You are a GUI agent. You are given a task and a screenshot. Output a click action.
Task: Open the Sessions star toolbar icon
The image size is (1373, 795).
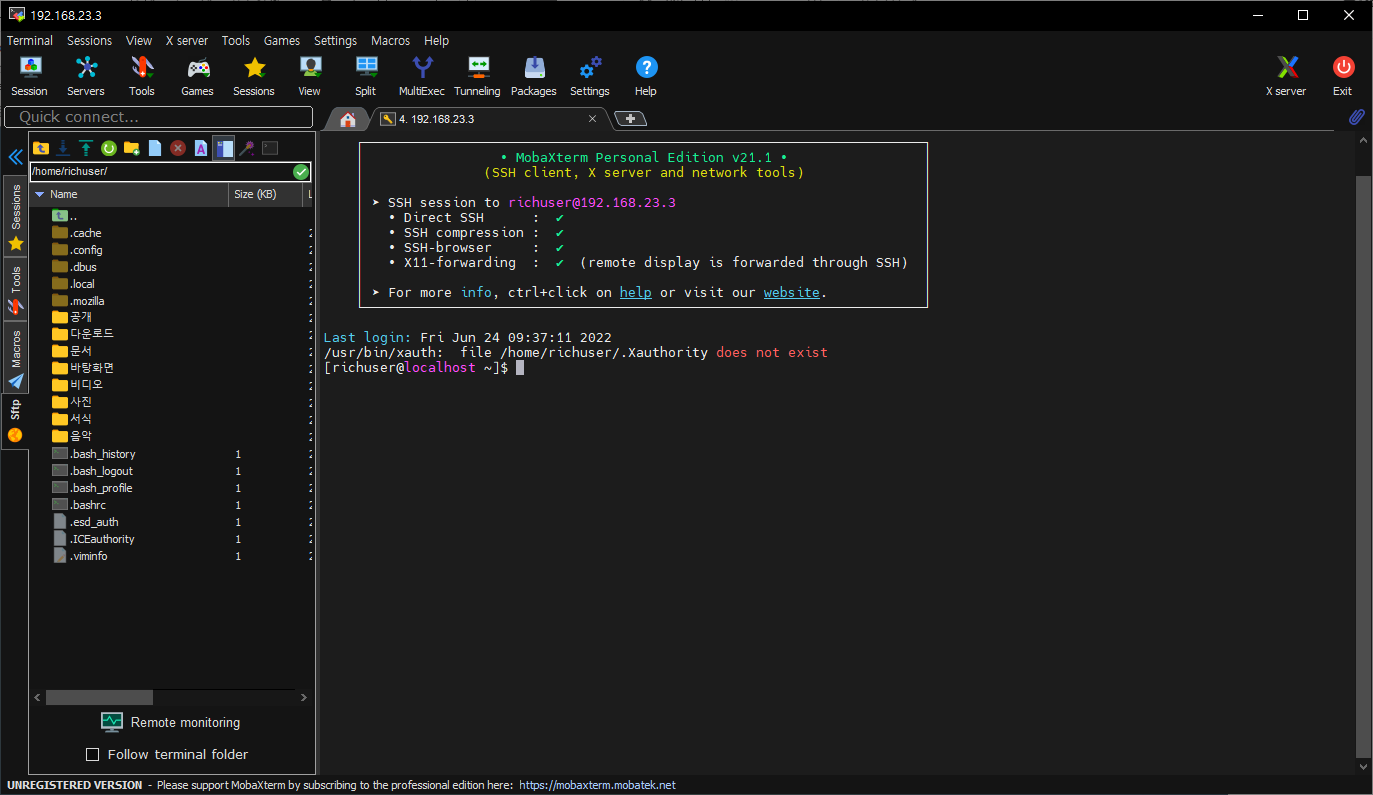point(254,75)
